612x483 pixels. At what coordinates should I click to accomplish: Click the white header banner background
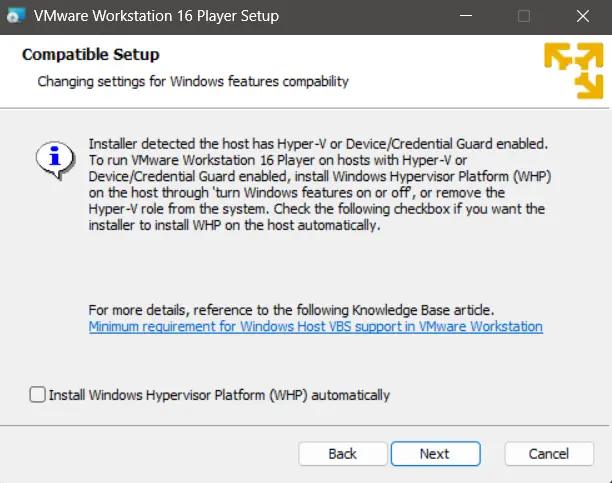(450, 70)
